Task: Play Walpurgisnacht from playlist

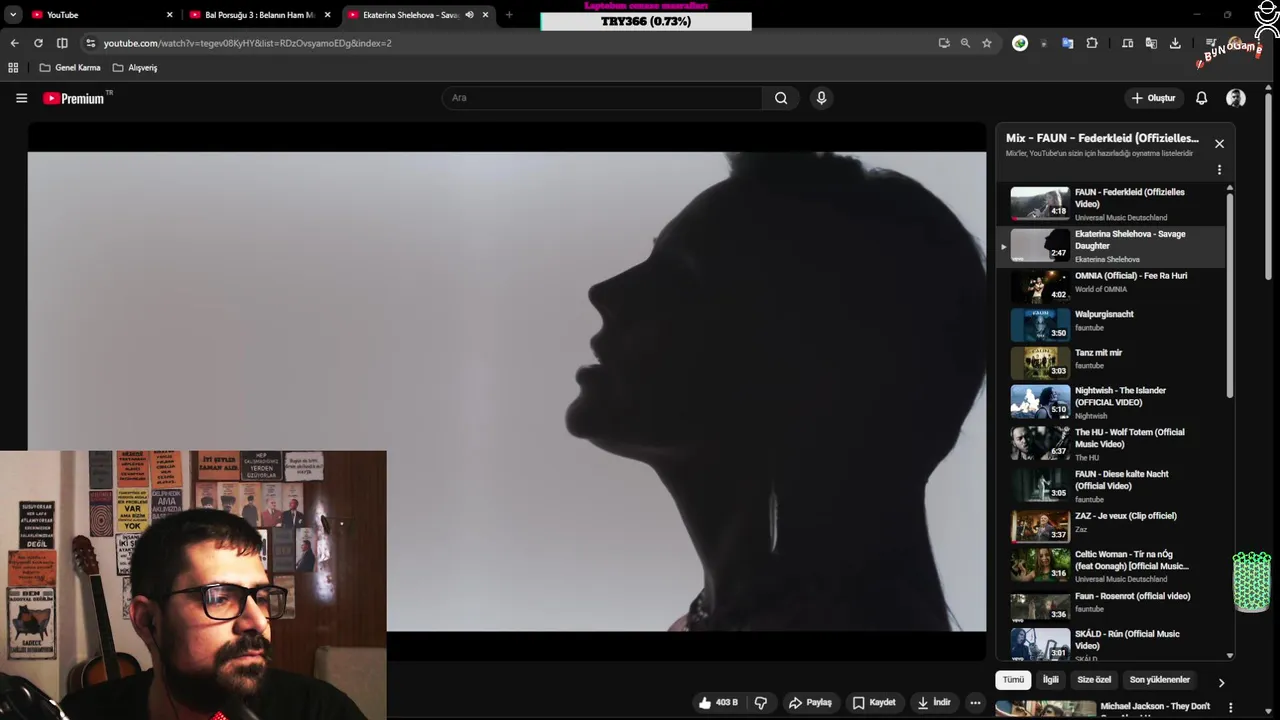Action: coord(1110,325)
